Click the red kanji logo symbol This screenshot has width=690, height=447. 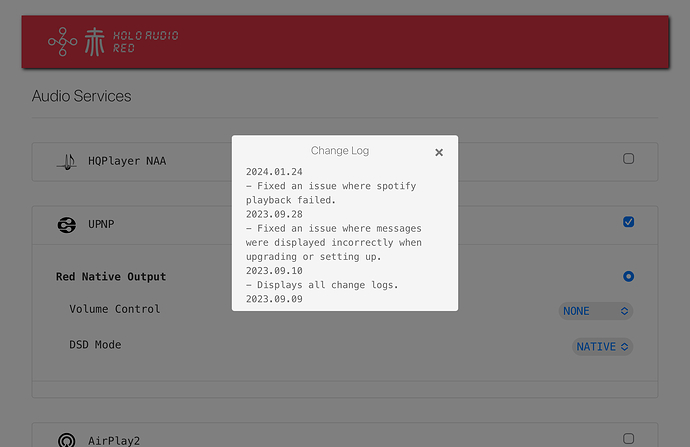coord(93,41)
